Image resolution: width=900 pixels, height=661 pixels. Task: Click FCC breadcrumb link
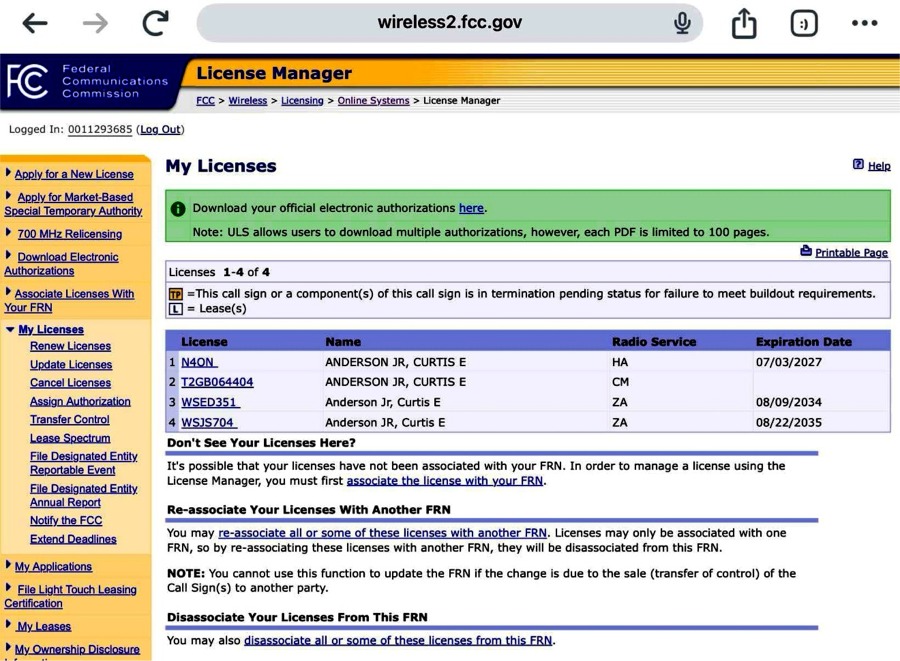pos(205,100)
